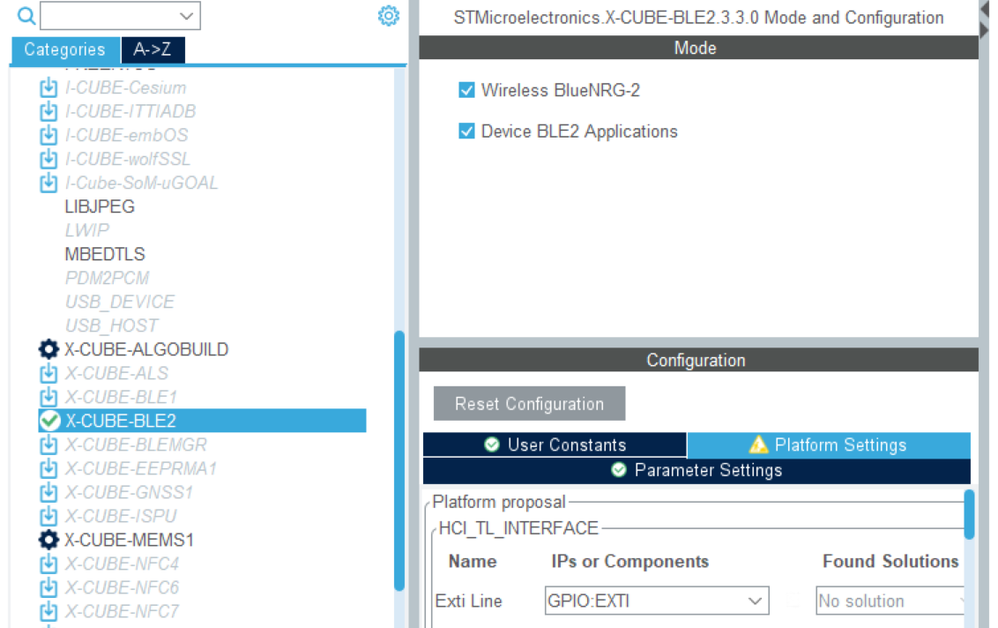Click the Reset Configuration button
The height and width of the screenshot is (628, 998).
click(529, 403)
